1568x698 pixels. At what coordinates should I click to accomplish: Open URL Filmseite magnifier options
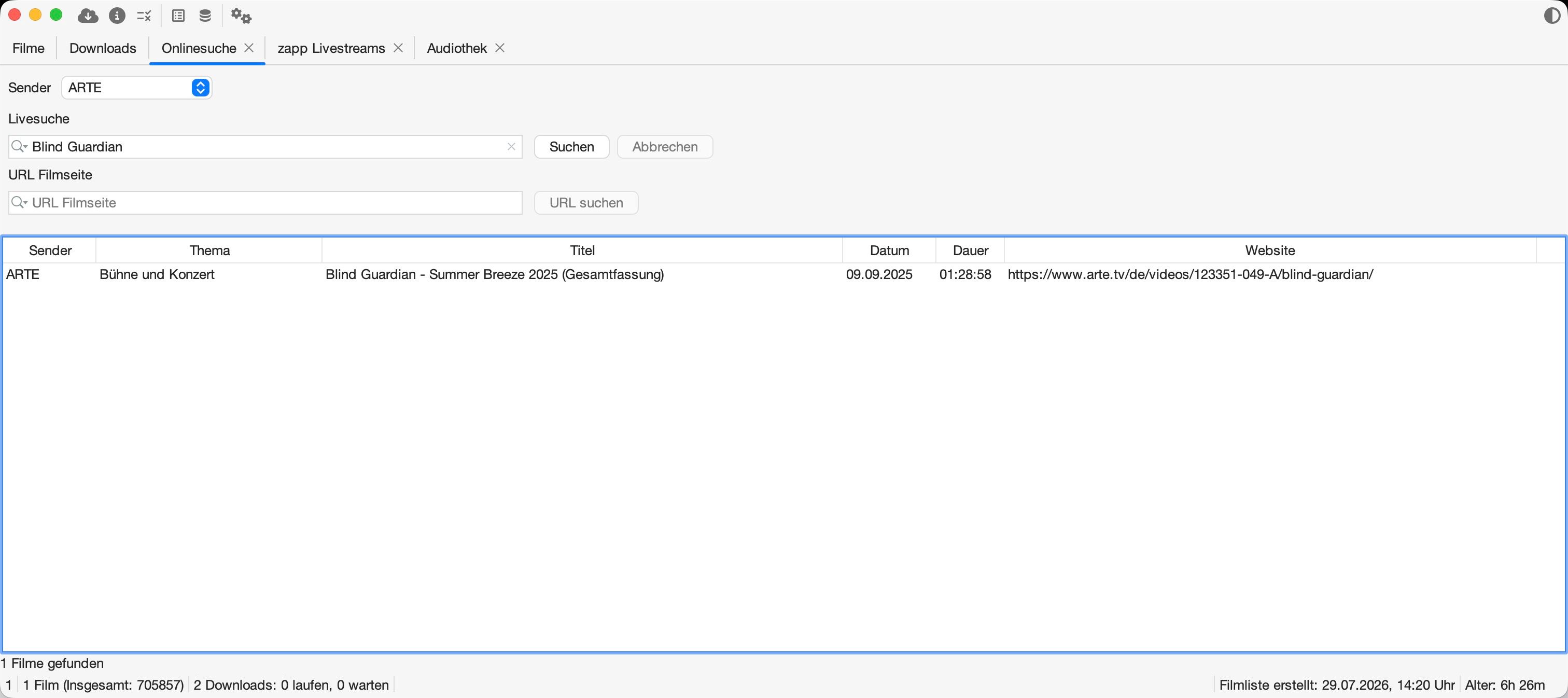click(20, 203)
